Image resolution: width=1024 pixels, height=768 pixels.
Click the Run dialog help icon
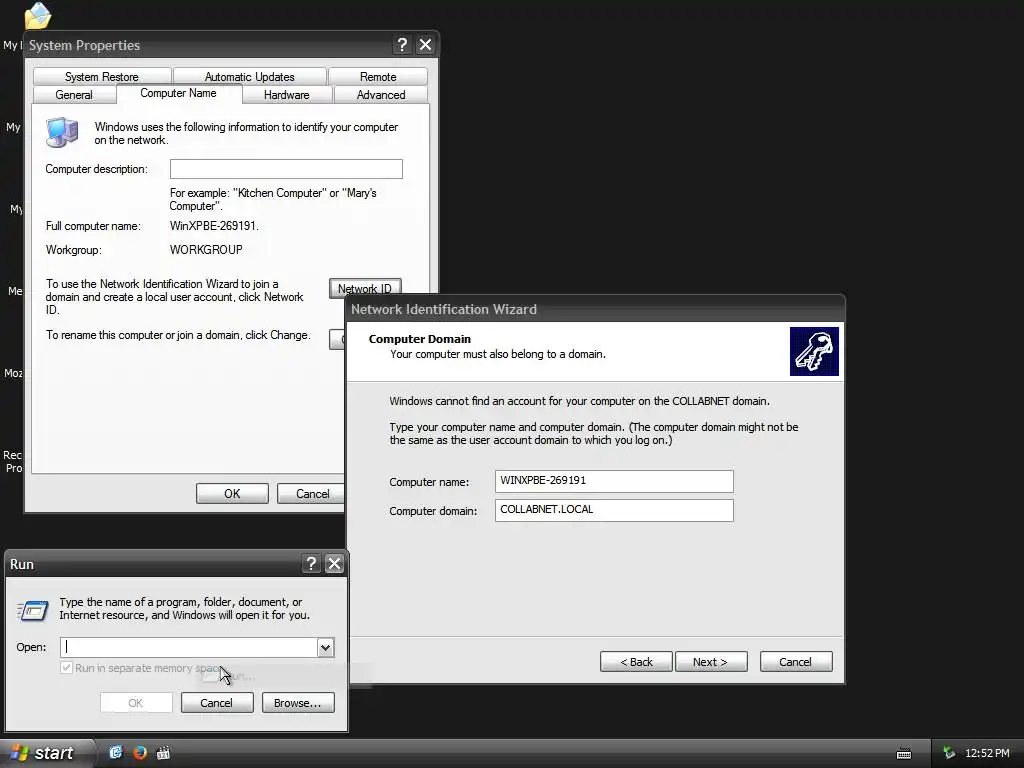(312, 564)
